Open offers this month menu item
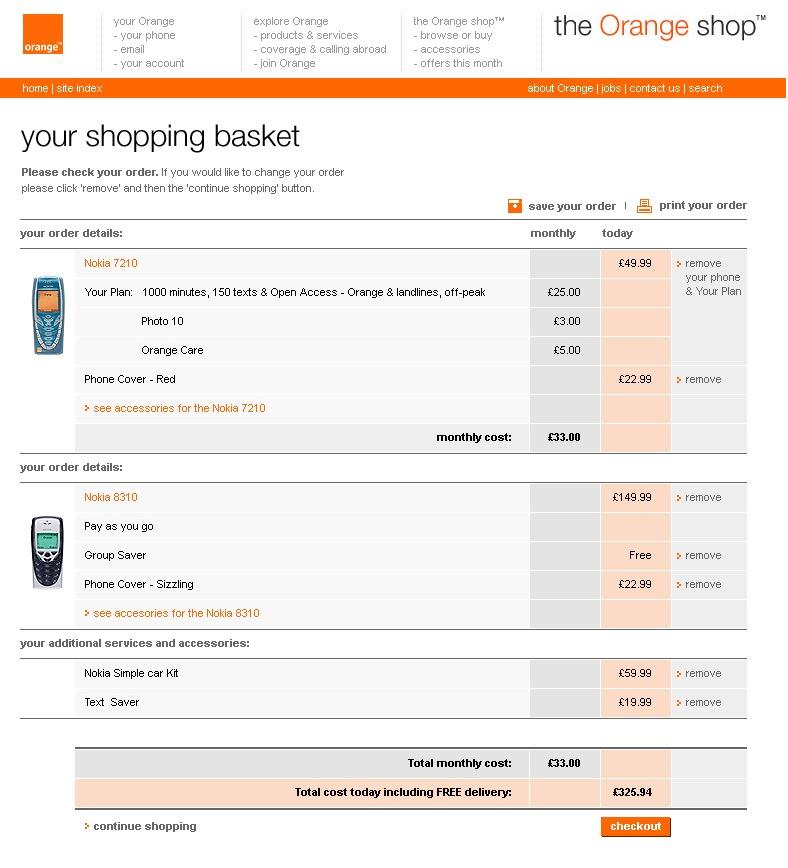This screenshot has height=868, width=788. [461, 64]
